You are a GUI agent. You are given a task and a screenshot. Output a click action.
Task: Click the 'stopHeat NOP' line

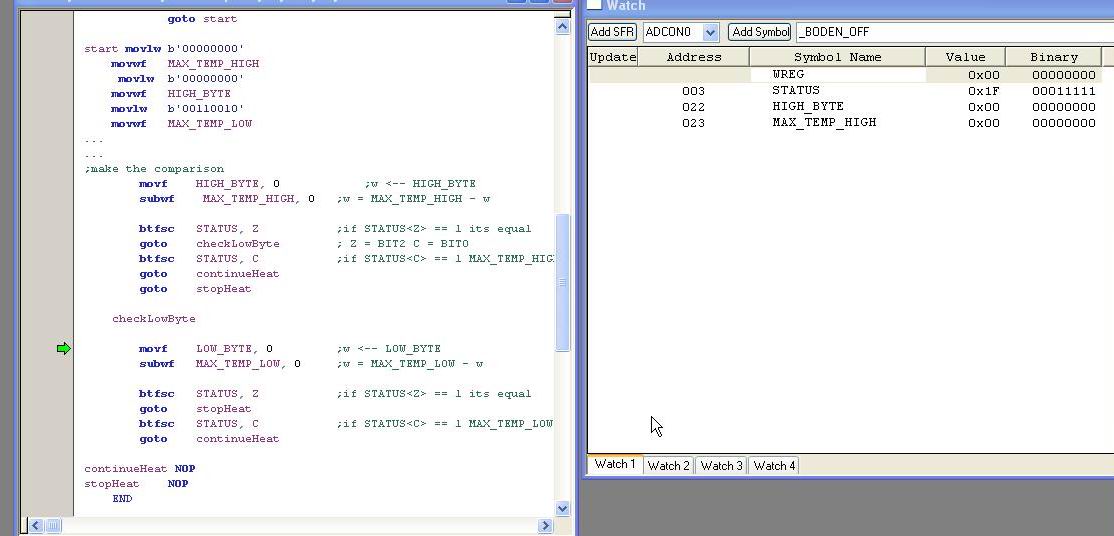click(136, 483)
